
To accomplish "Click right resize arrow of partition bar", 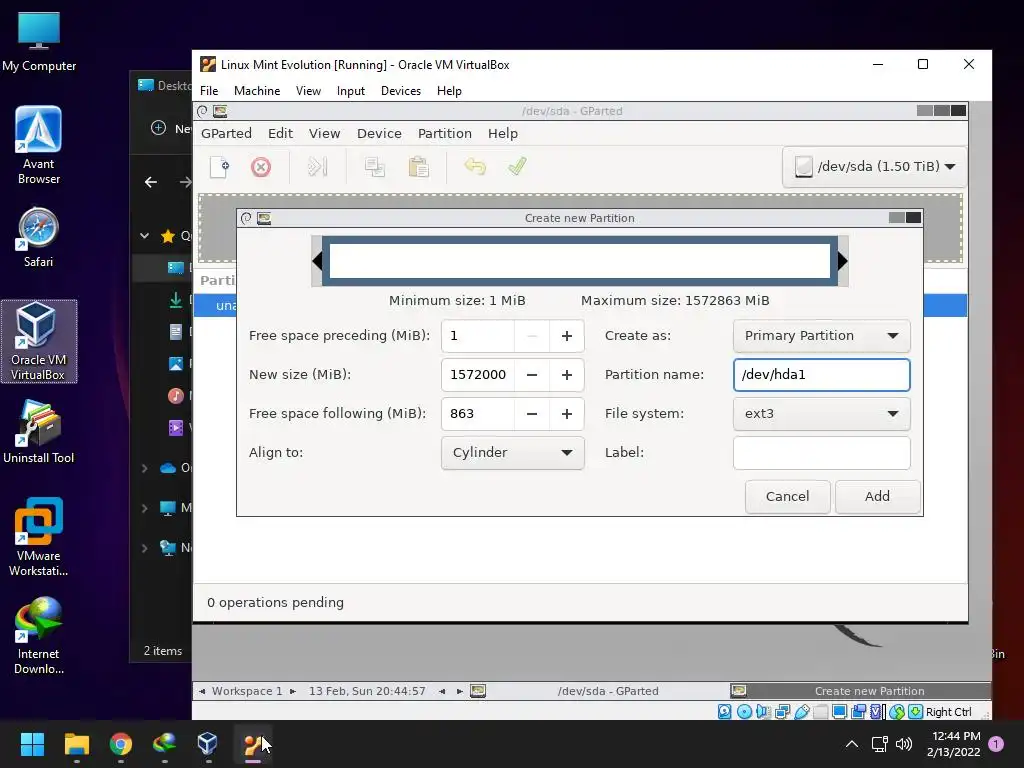I will (842, 261).
